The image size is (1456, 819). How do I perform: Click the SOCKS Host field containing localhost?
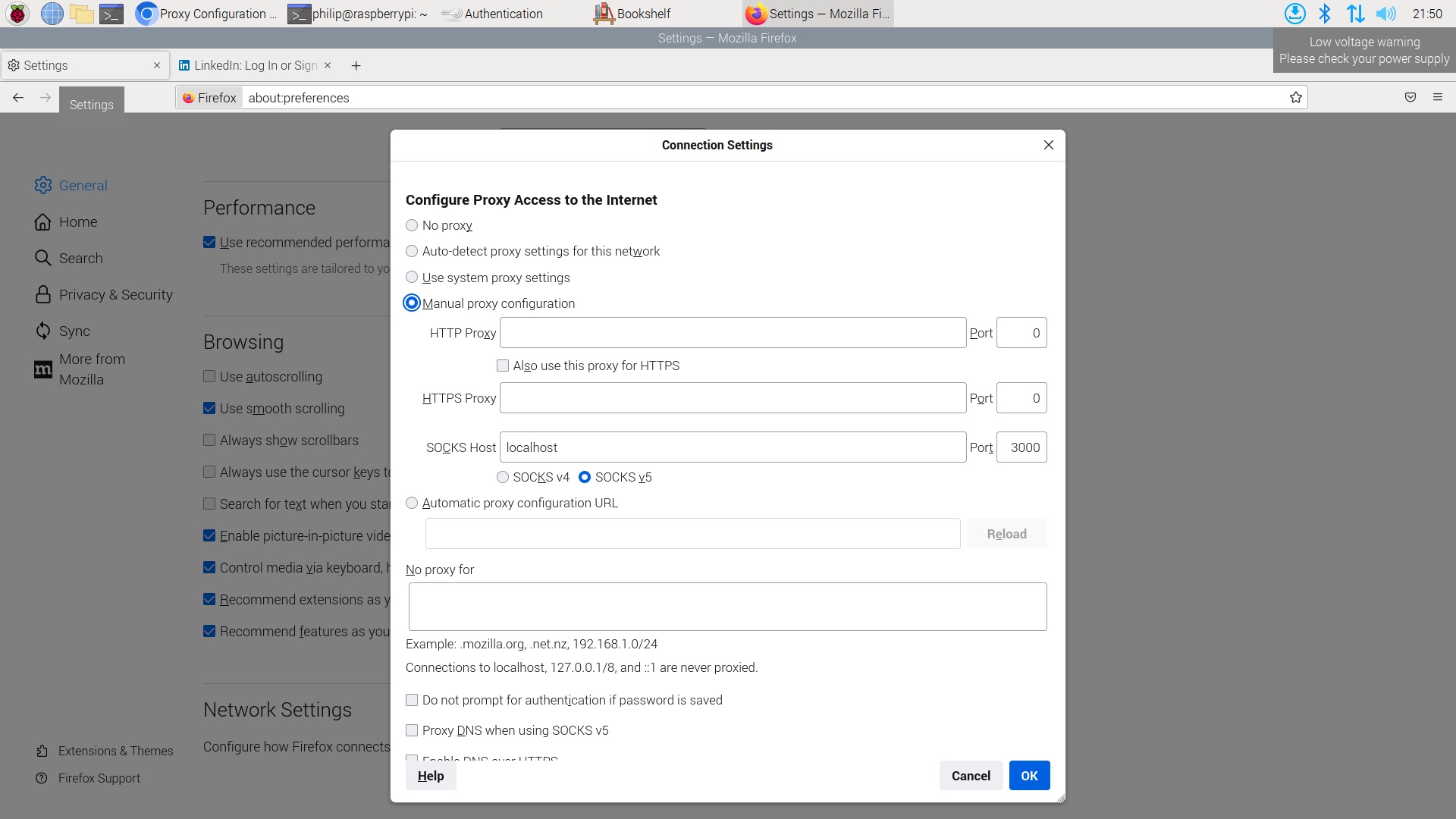pos(733,447)
